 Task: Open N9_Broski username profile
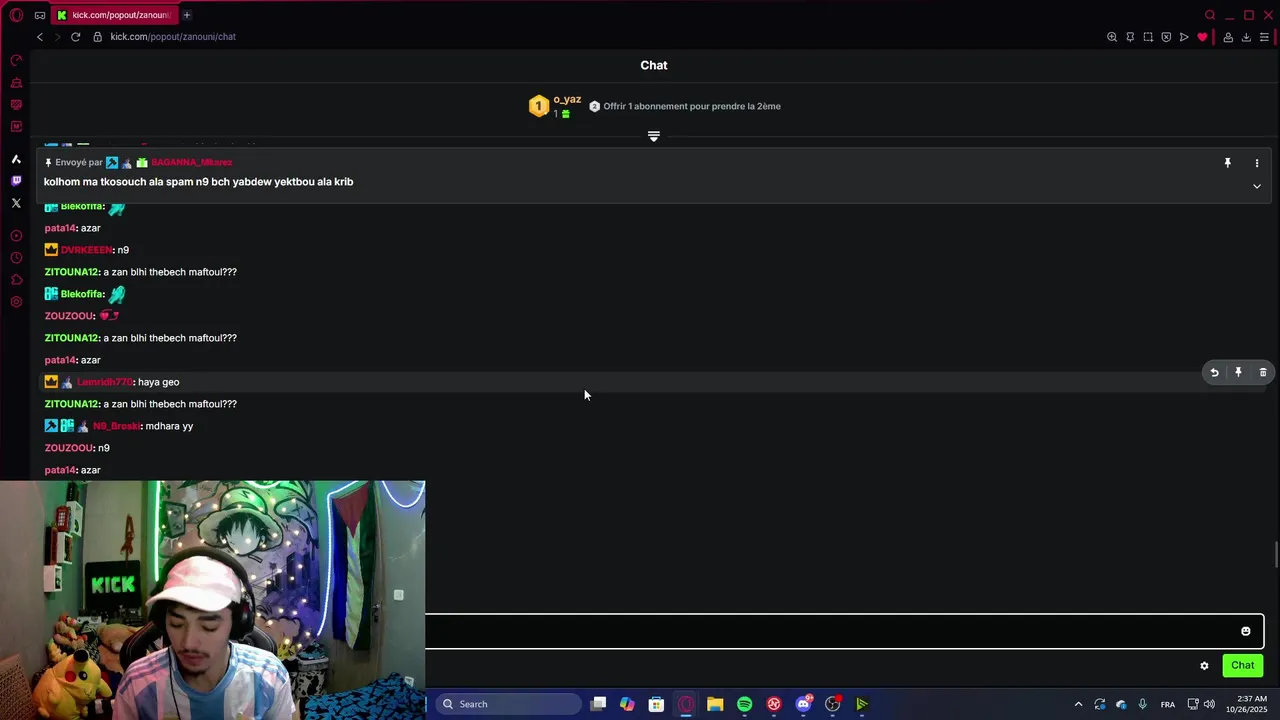tap(117, 426)
